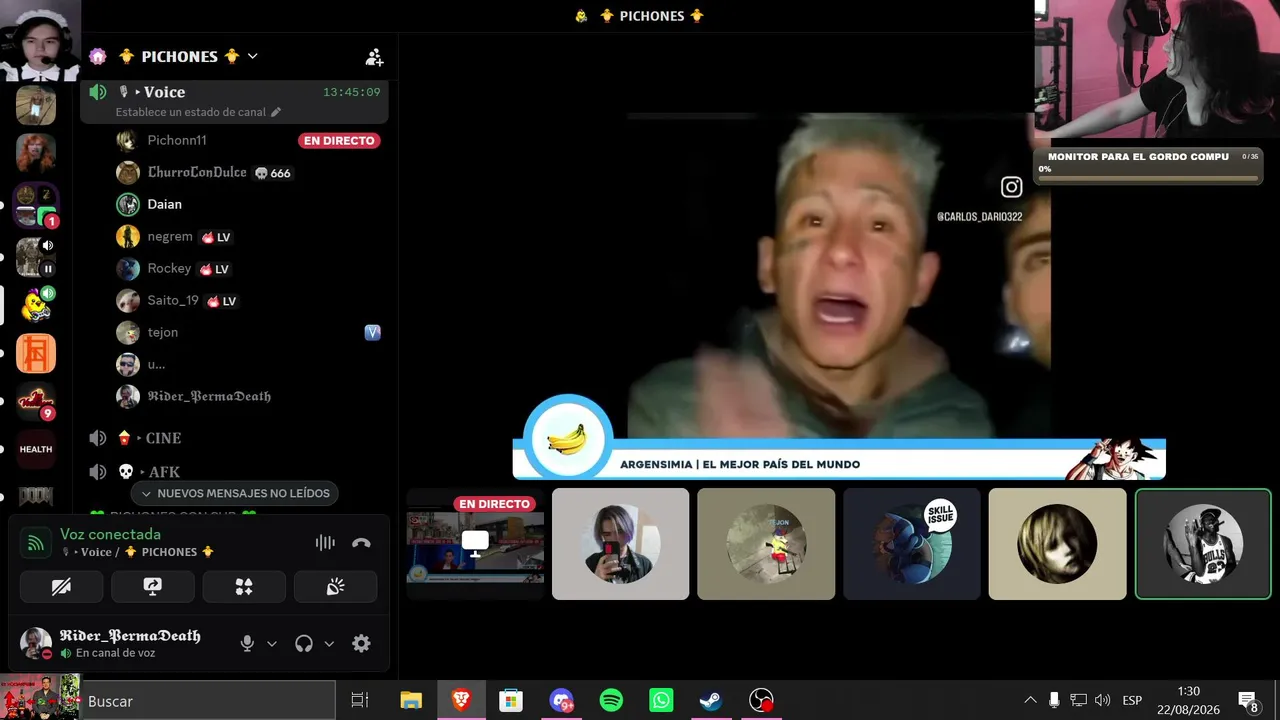Toggle headphone deafen in user panel
Screen dimensions: 1280x720
coord(304,644)
